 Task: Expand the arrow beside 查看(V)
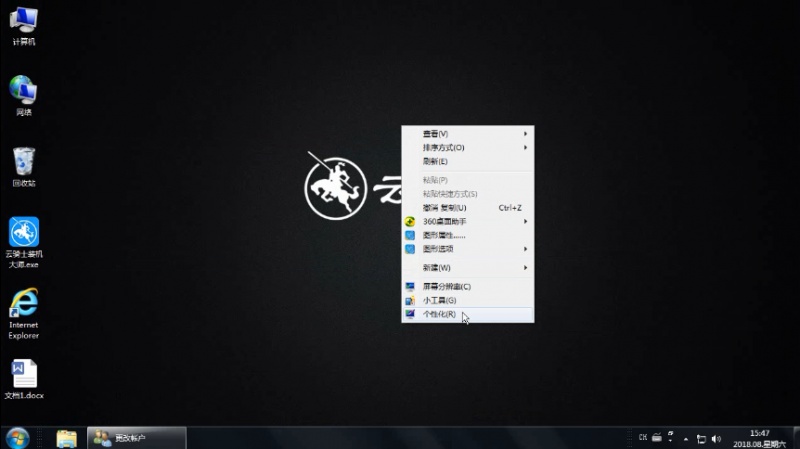pyautogui.click(x=525, y=134)
